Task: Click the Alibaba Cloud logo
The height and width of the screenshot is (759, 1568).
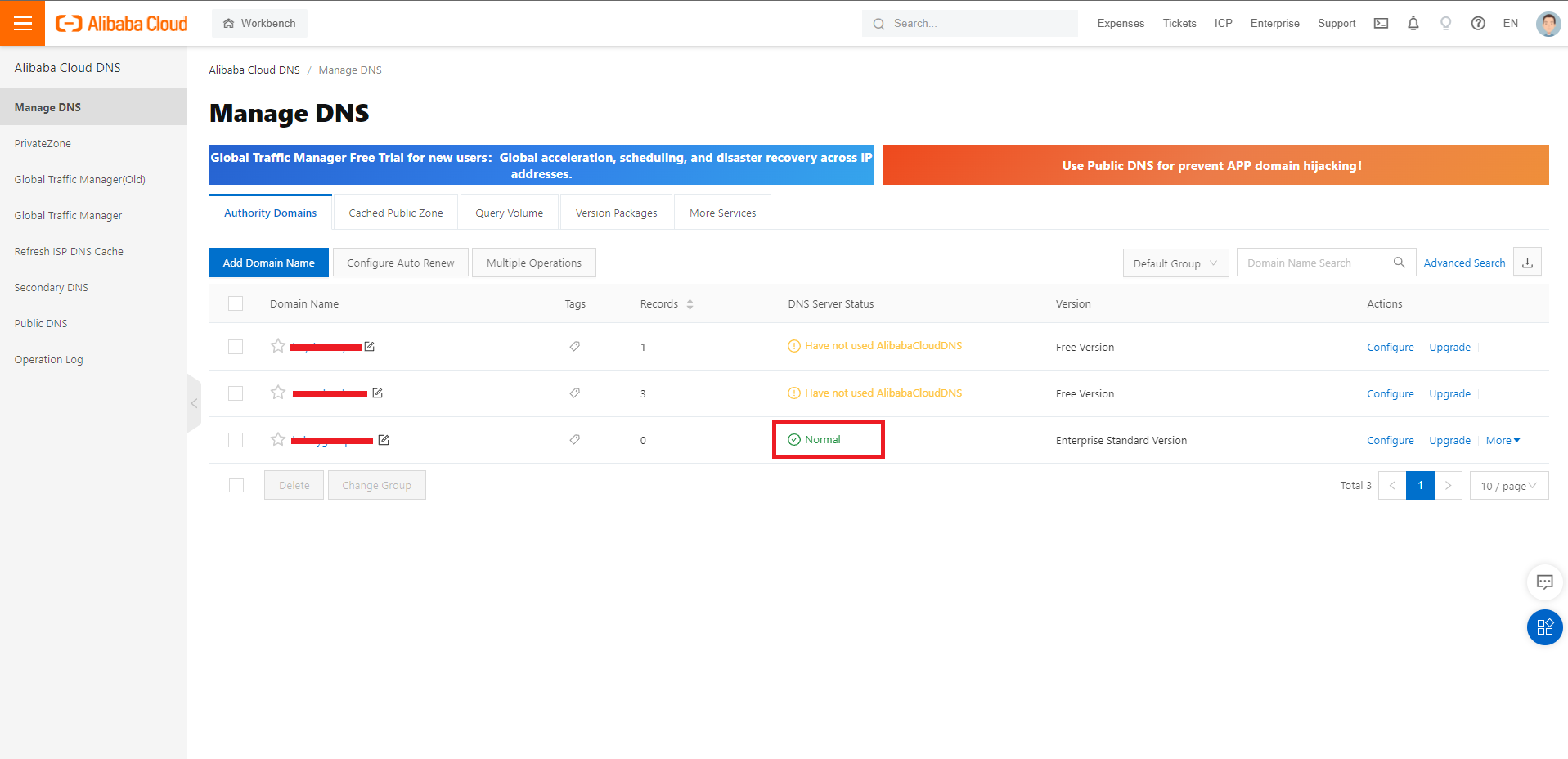Action: 121,24
